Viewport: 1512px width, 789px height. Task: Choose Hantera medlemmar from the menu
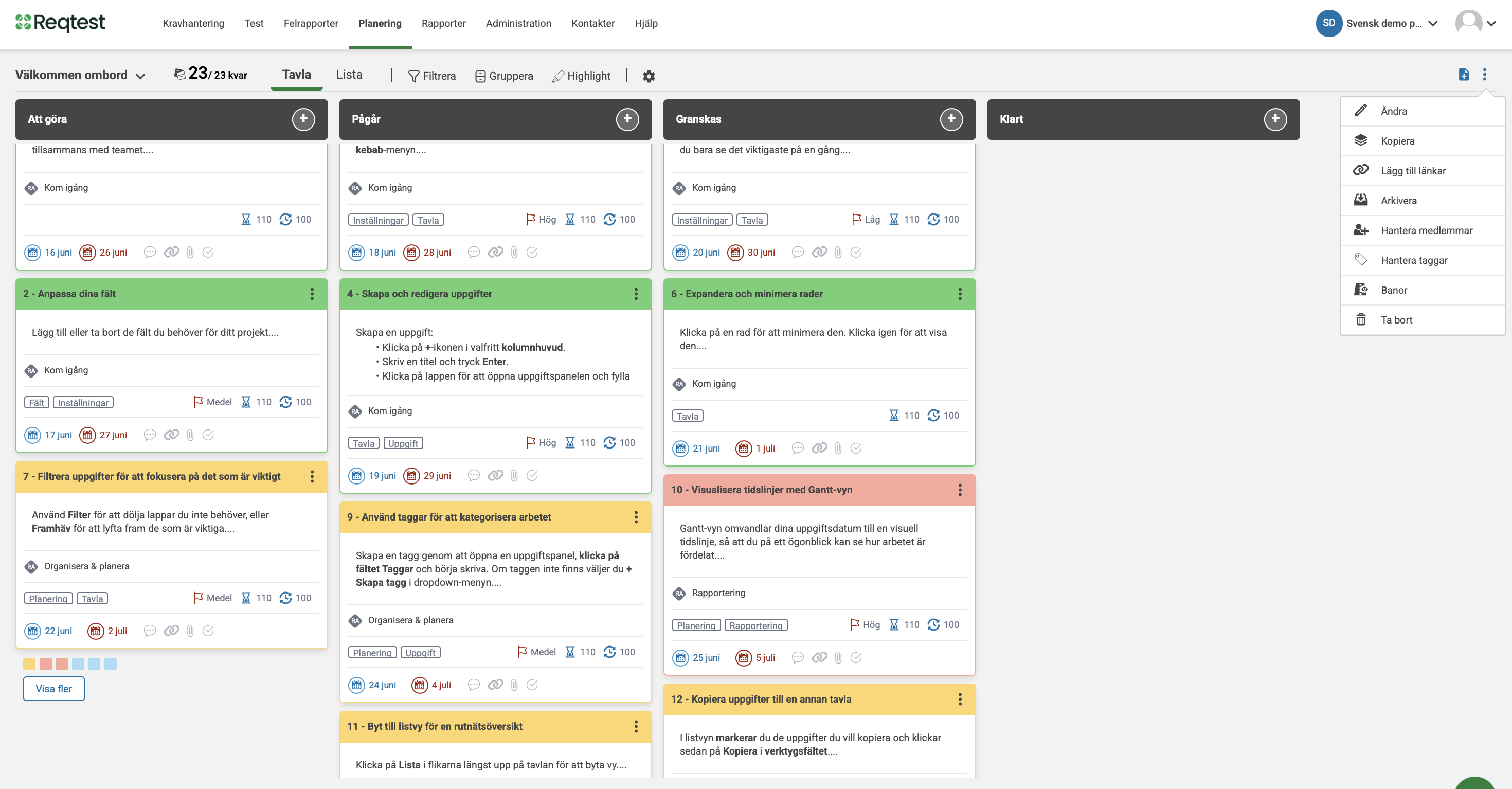point(1423,231)
